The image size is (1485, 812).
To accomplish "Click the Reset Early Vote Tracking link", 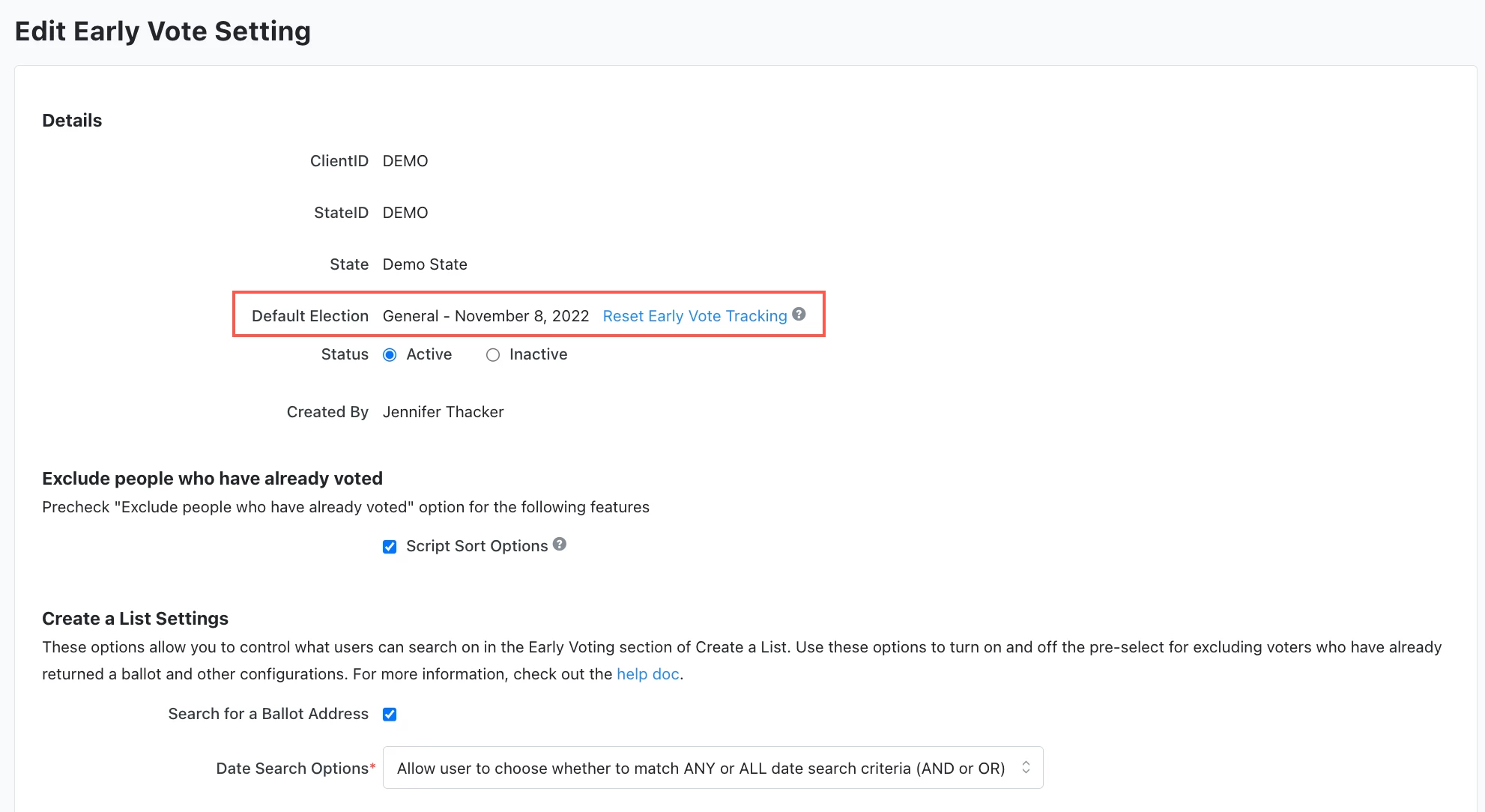I will (695, 316).
